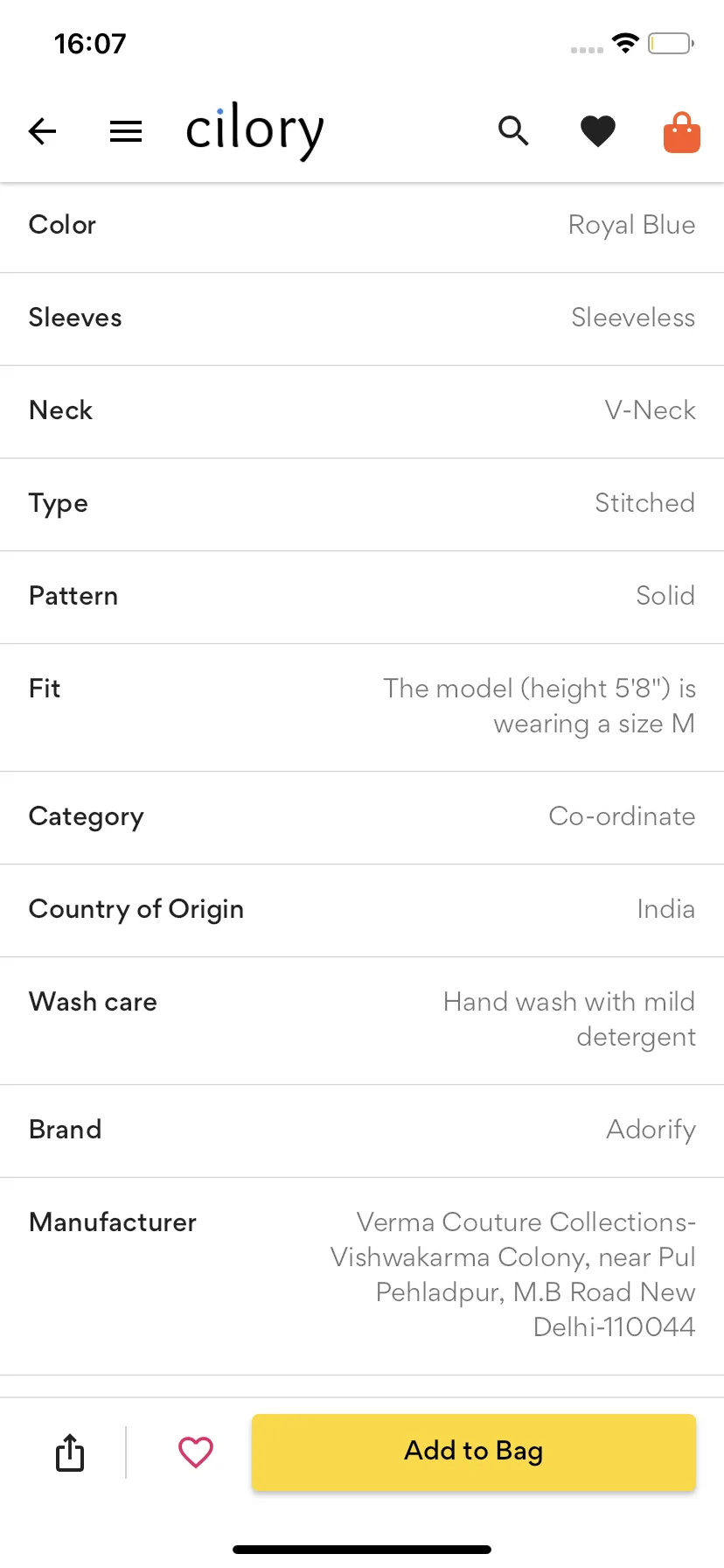Viewport: 724px width, 1568px height.
Task: Tap the cilory logo
Action: click(x=254, y=131)
